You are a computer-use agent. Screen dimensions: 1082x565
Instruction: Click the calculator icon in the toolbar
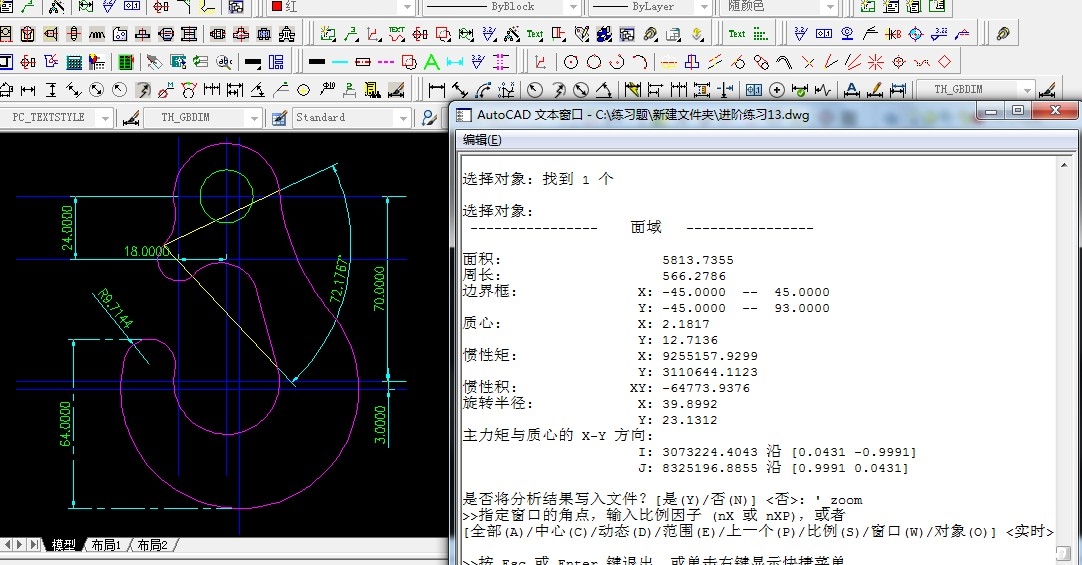[74, 62]
